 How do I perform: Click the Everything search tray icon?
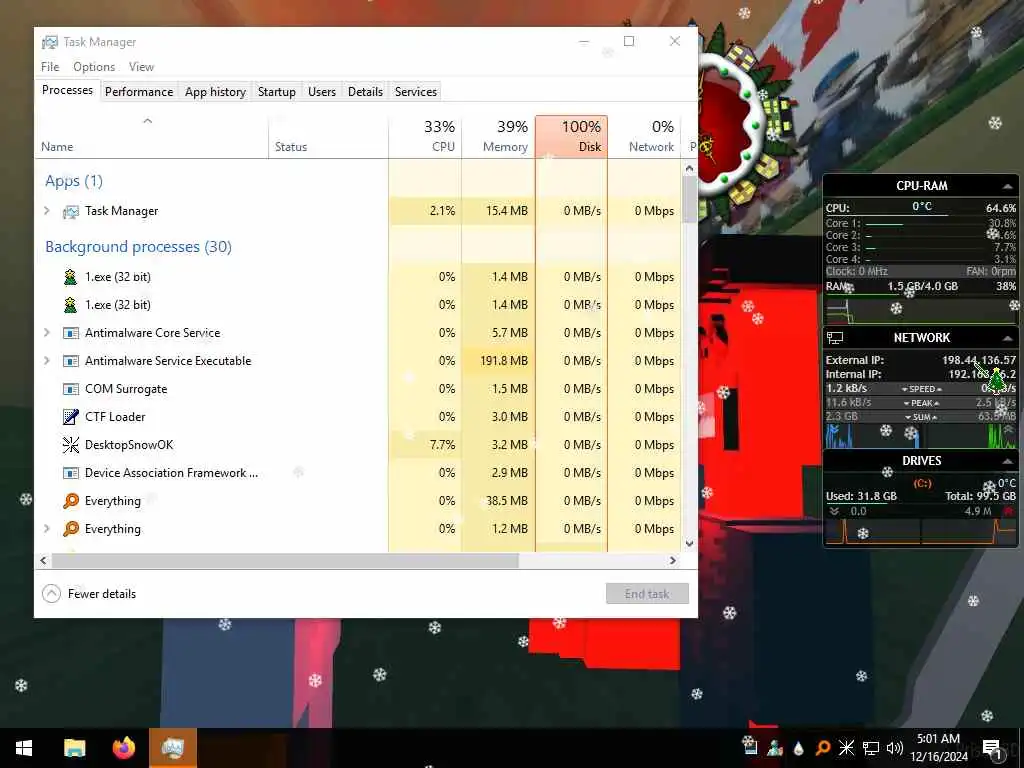tap(823, 748)
